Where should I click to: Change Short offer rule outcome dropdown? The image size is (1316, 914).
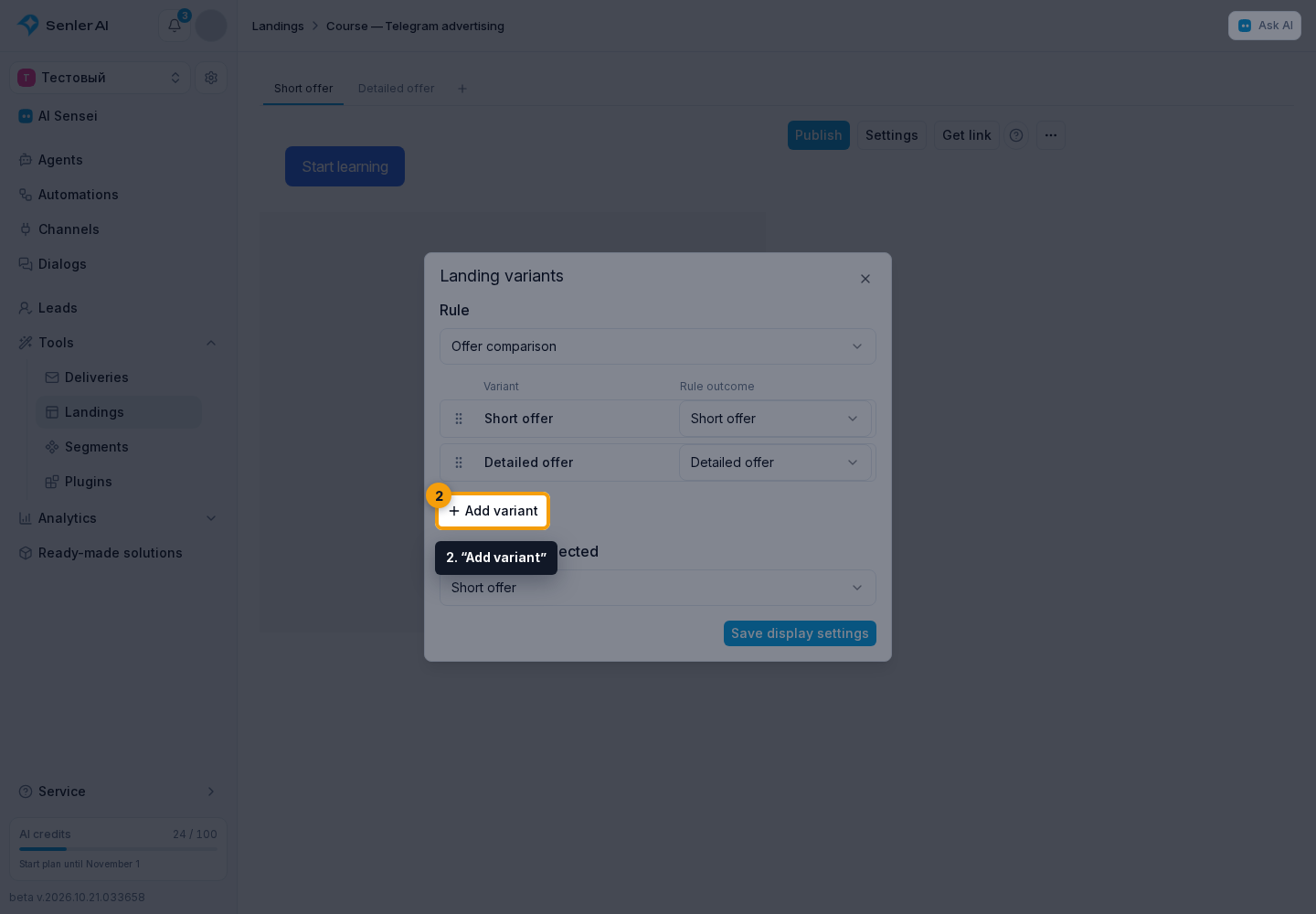[775, 419]
